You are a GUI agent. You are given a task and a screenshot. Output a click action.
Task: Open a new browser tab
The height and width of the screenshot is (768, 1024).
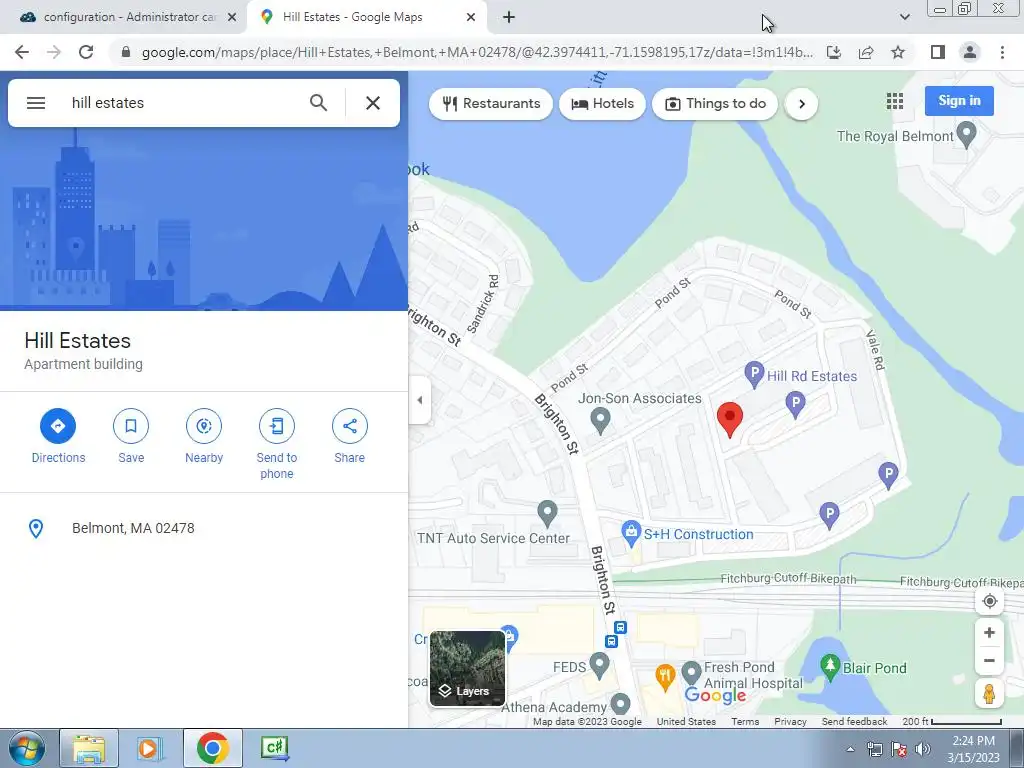[x=509, y=18]
